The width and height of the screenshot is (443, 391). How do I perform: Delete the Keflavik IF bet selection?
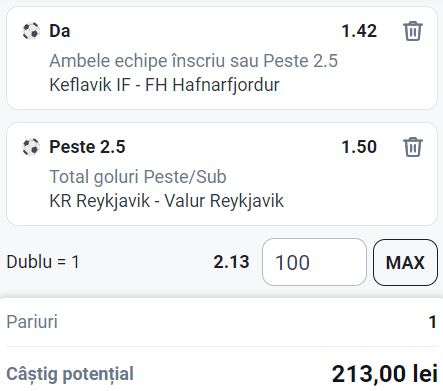(413, 31)
